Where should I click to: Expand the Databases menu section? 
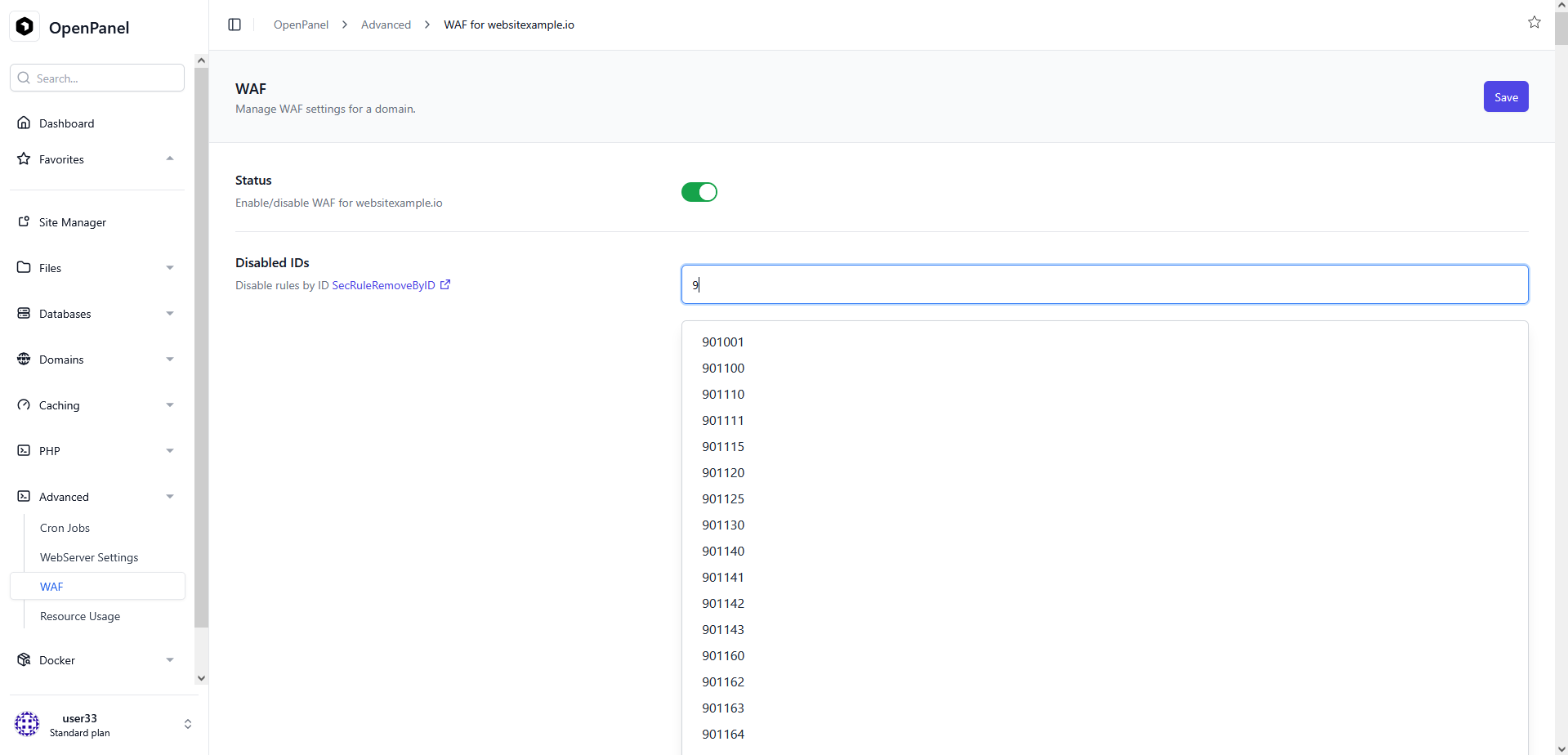coord(169,314)
